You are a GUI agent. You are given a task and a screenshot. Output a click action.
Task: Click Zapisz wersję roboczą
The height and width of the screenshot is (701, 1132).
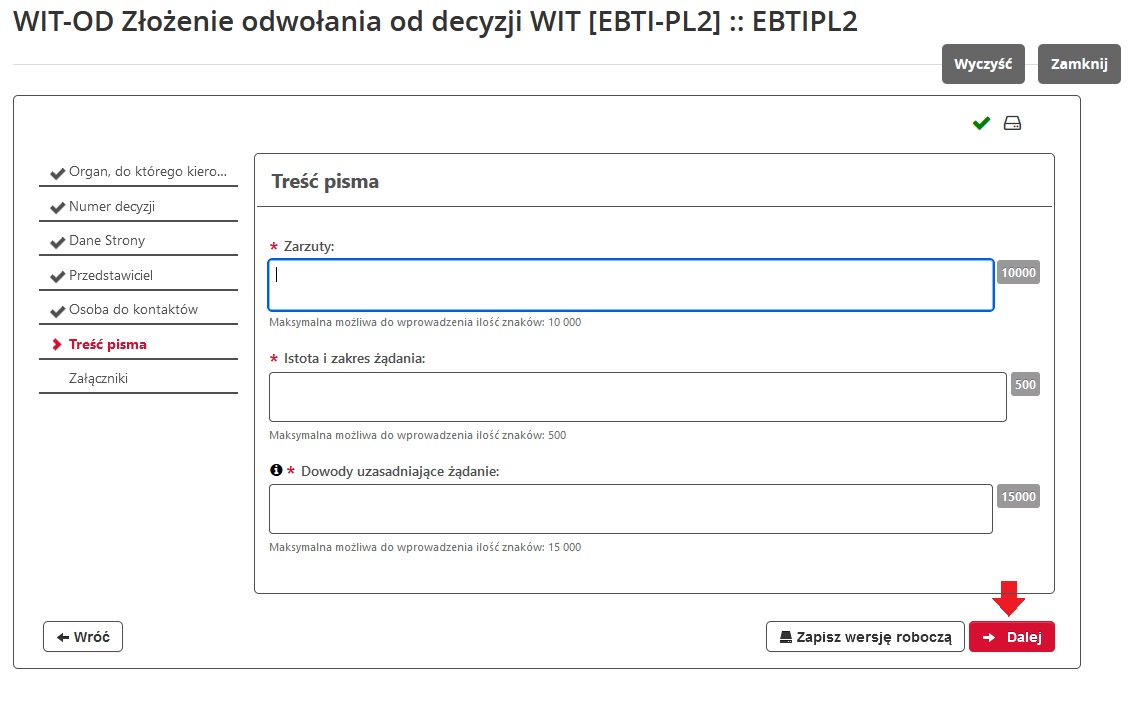pyautogui.click(x=865, y=636)
